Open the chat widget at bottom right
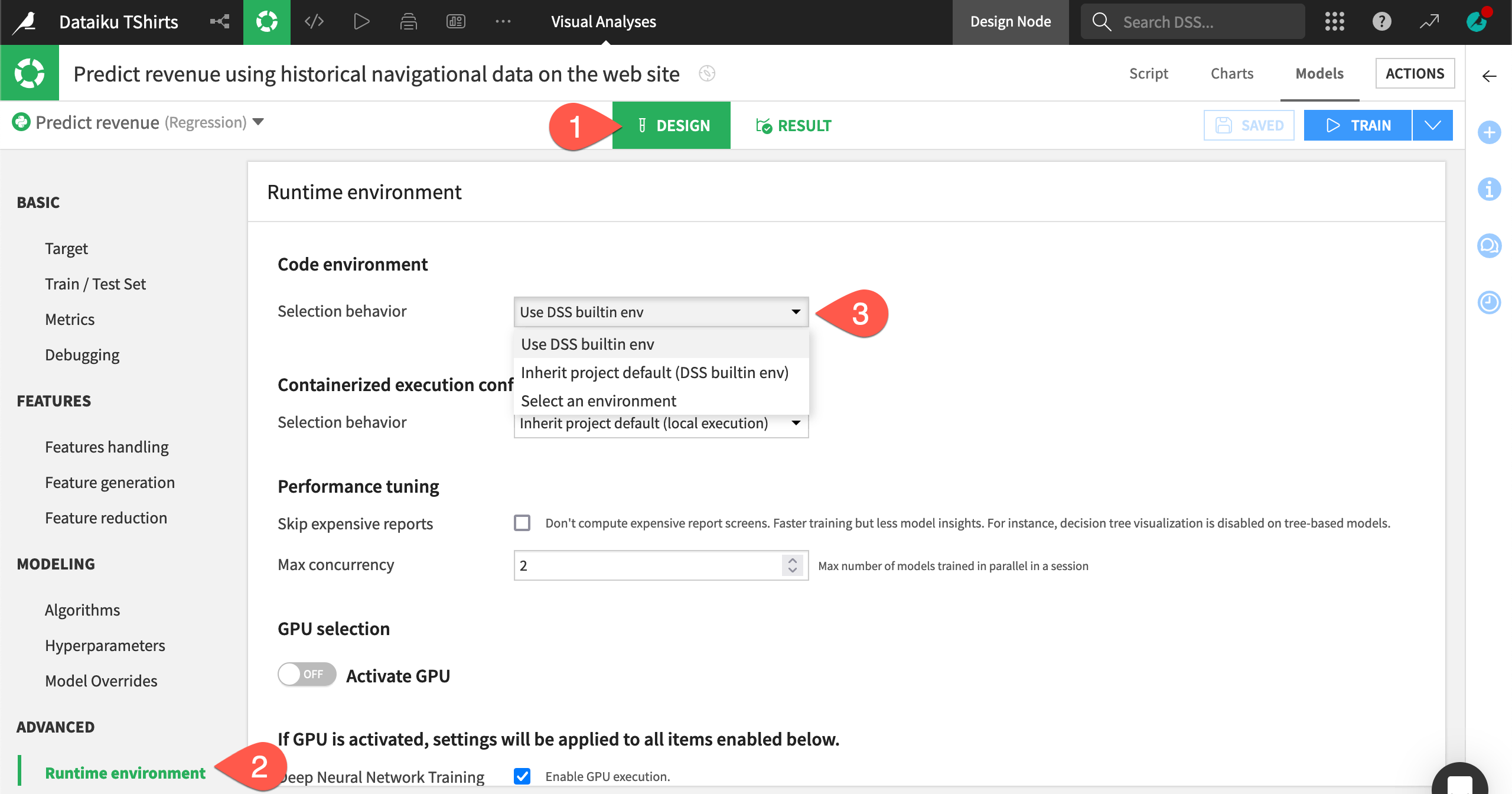 1460,779
